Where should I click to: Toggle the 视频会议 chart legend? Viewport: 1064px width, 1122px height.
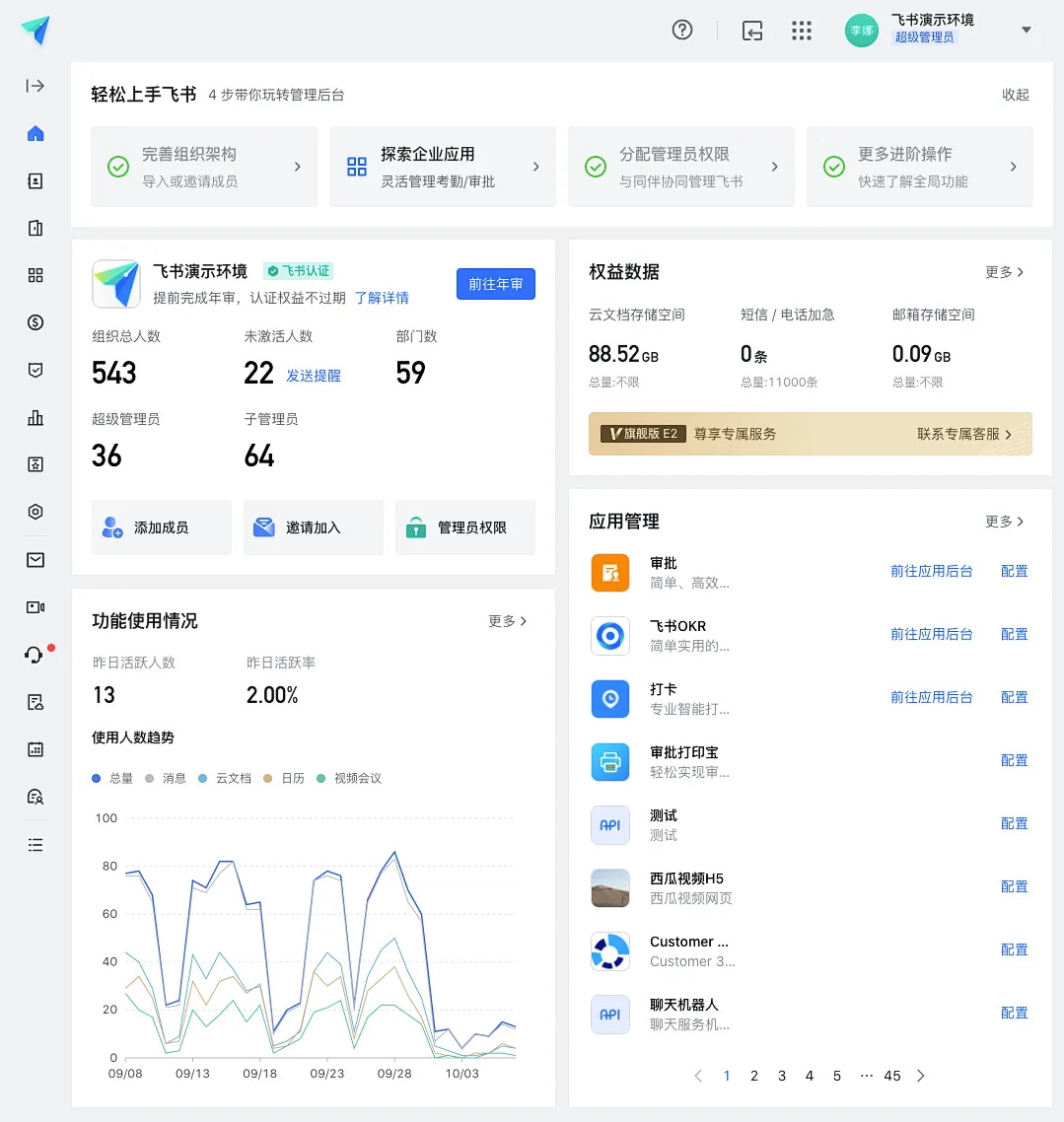tap(349, 779)
